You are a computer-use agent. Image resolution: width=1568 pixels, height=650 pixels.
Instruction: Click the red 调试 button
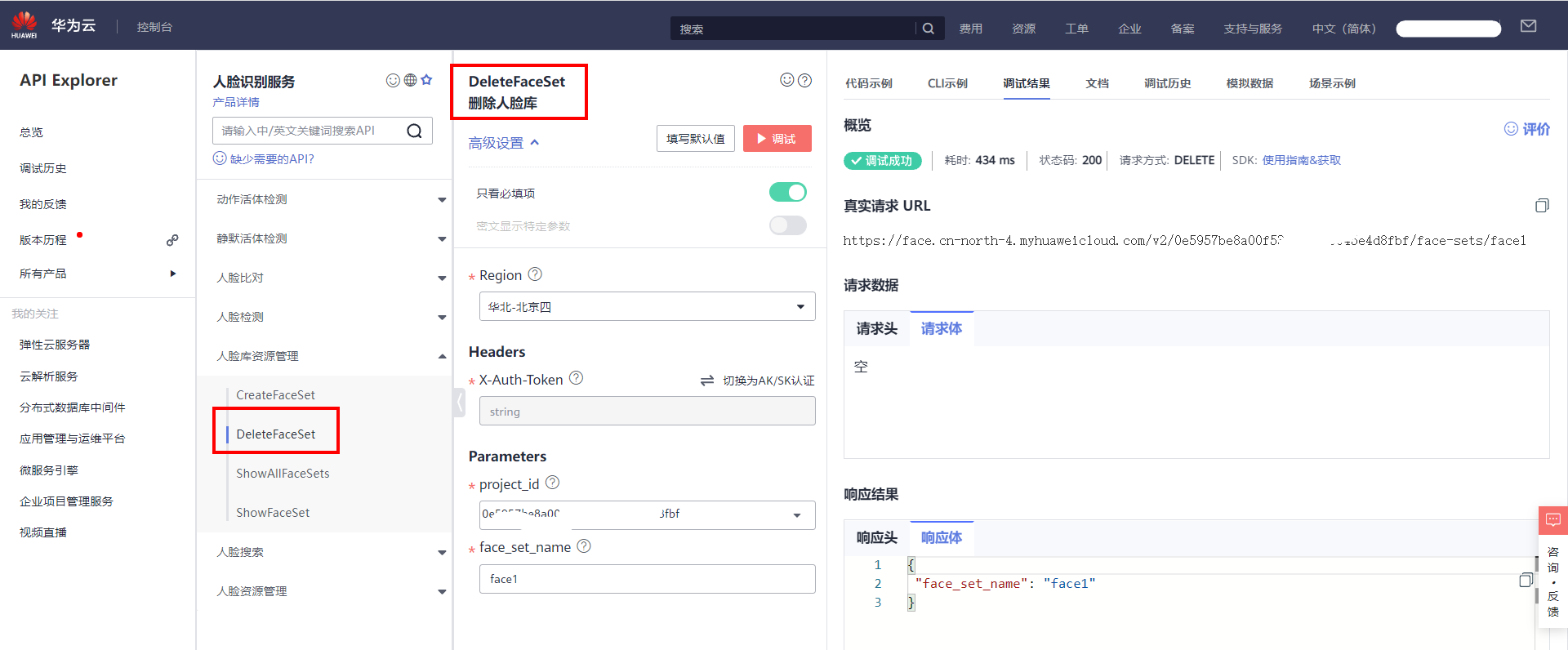coord(777,139)
